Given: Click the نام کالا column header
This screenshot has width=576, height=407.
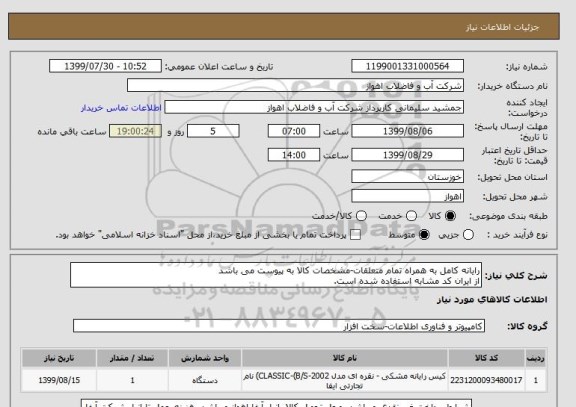Looking at the screenshot, I should click(345, 358).
